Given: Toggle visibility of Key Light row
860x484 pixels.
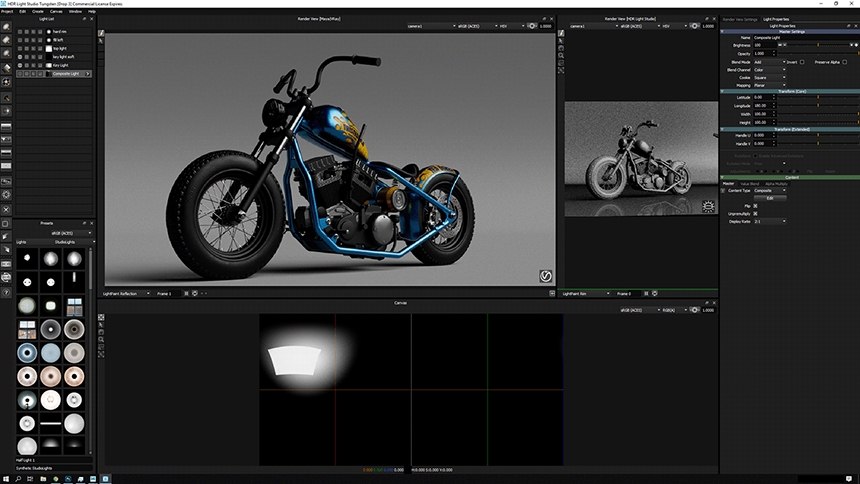Looking at the screenshot, I should (x=20, y=65).
